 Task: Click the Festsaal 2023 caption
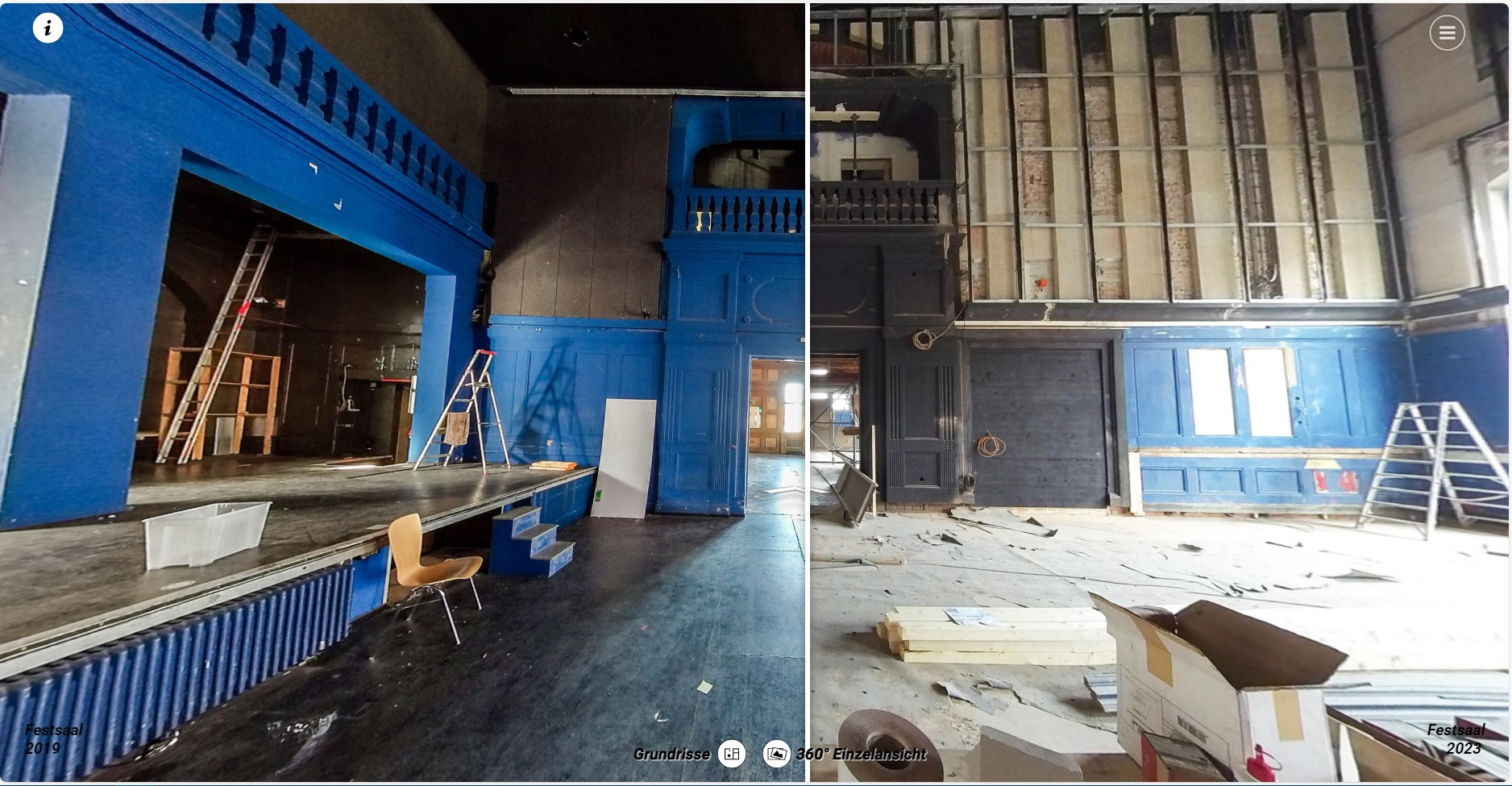[x=1456, y=738]
